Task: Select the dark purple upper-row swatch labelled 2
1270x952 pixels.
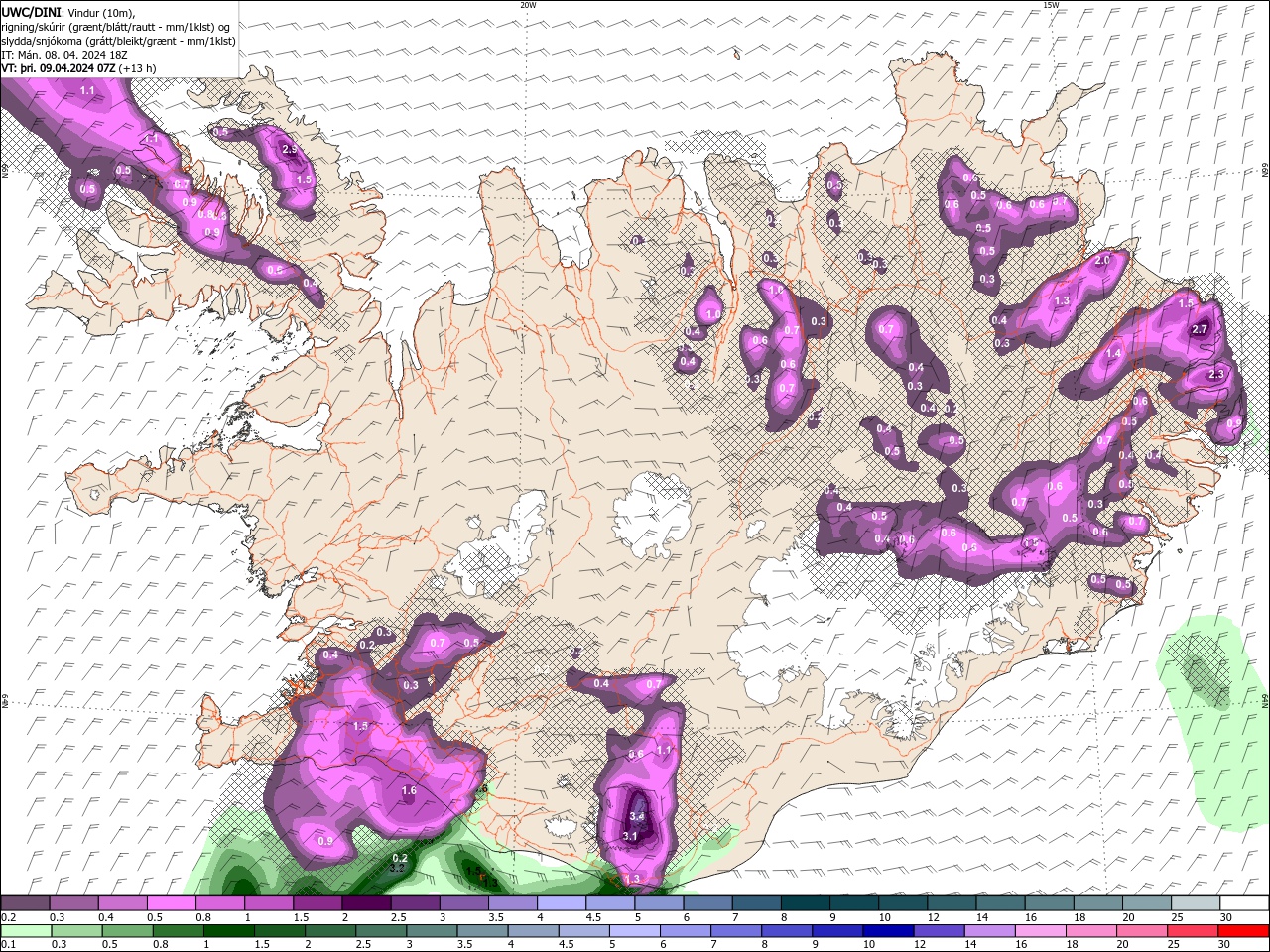Action: pos(365,903)
